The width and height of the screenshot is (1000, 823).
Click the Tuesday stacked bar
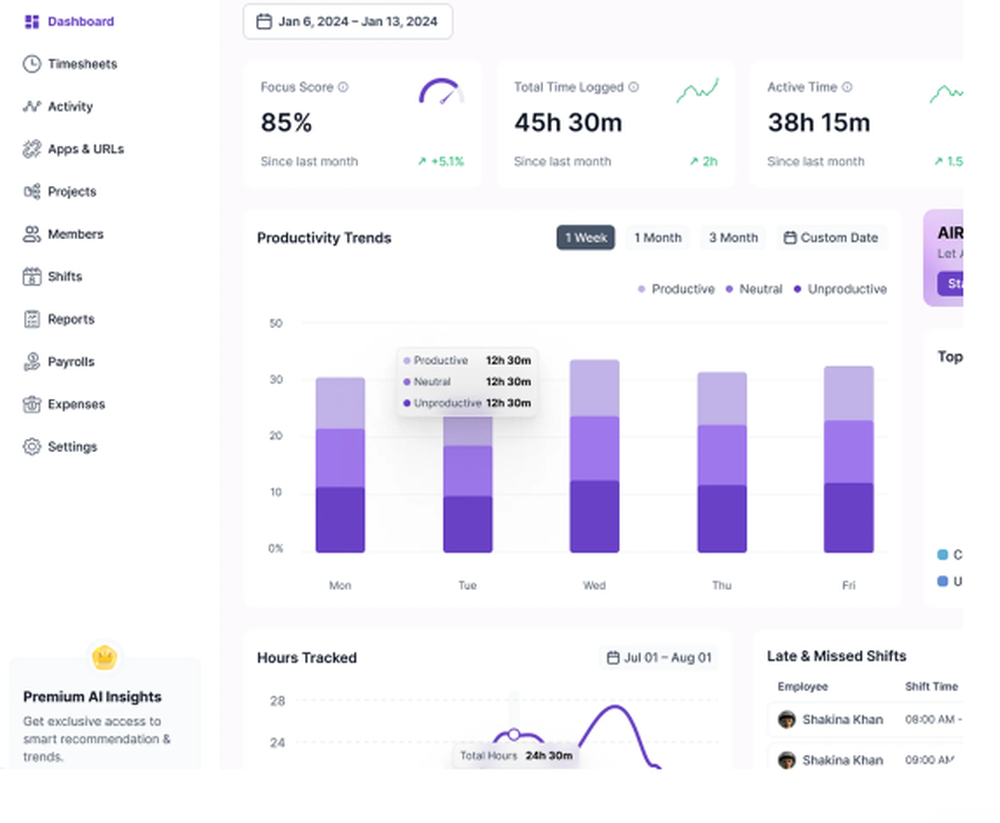[468, 485]
